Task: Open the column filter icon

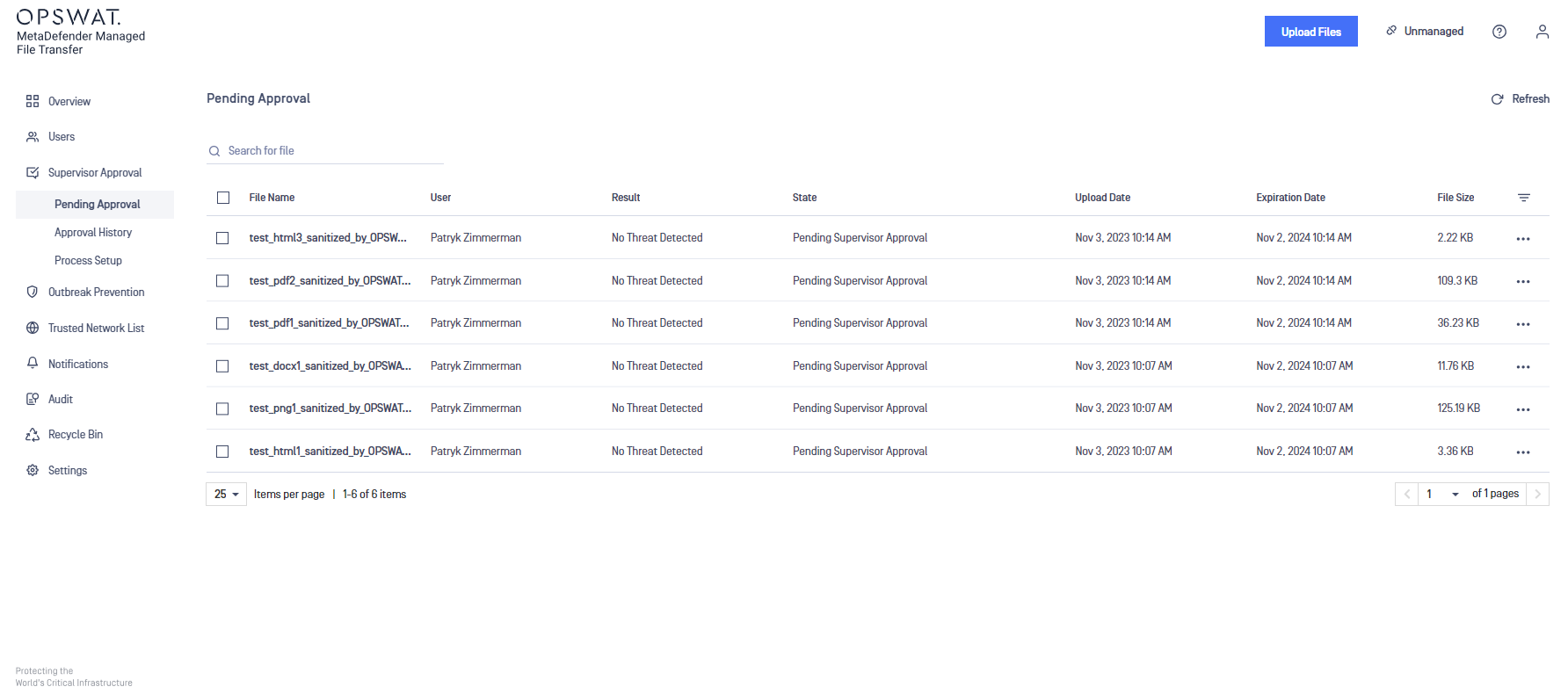Action: click(1524, 198)
